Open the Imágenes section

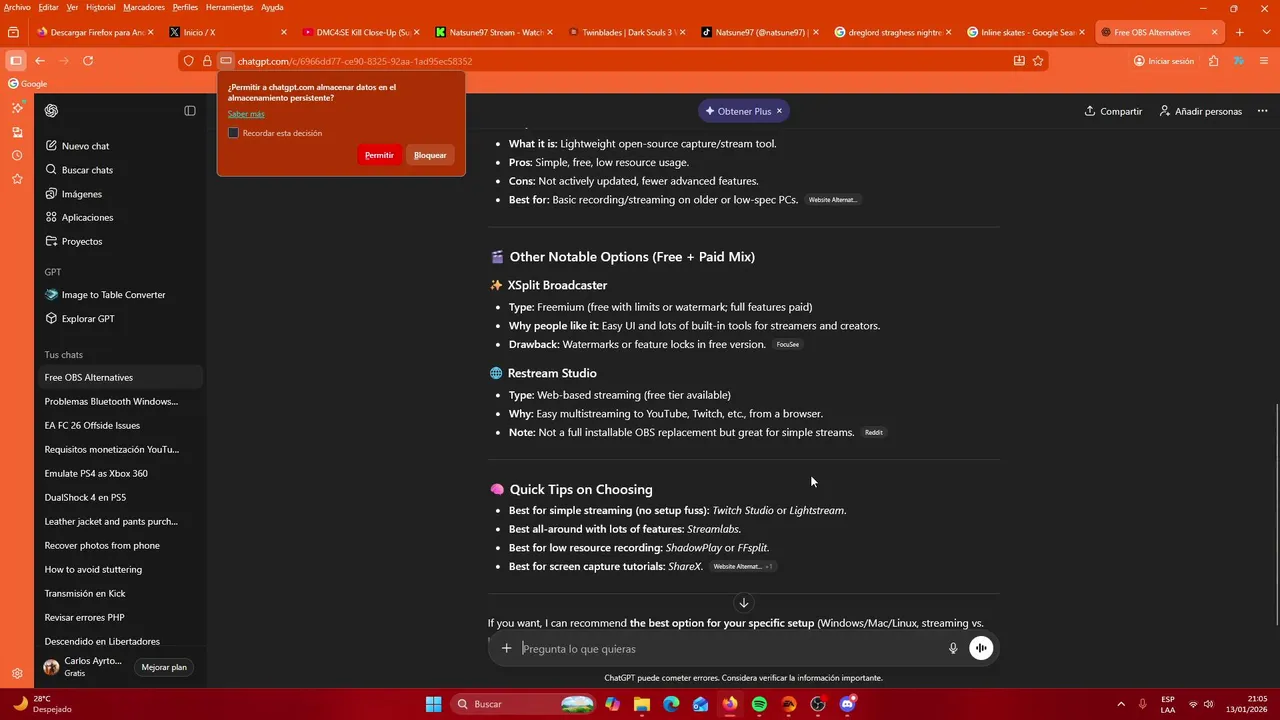(x=81, y=194)
